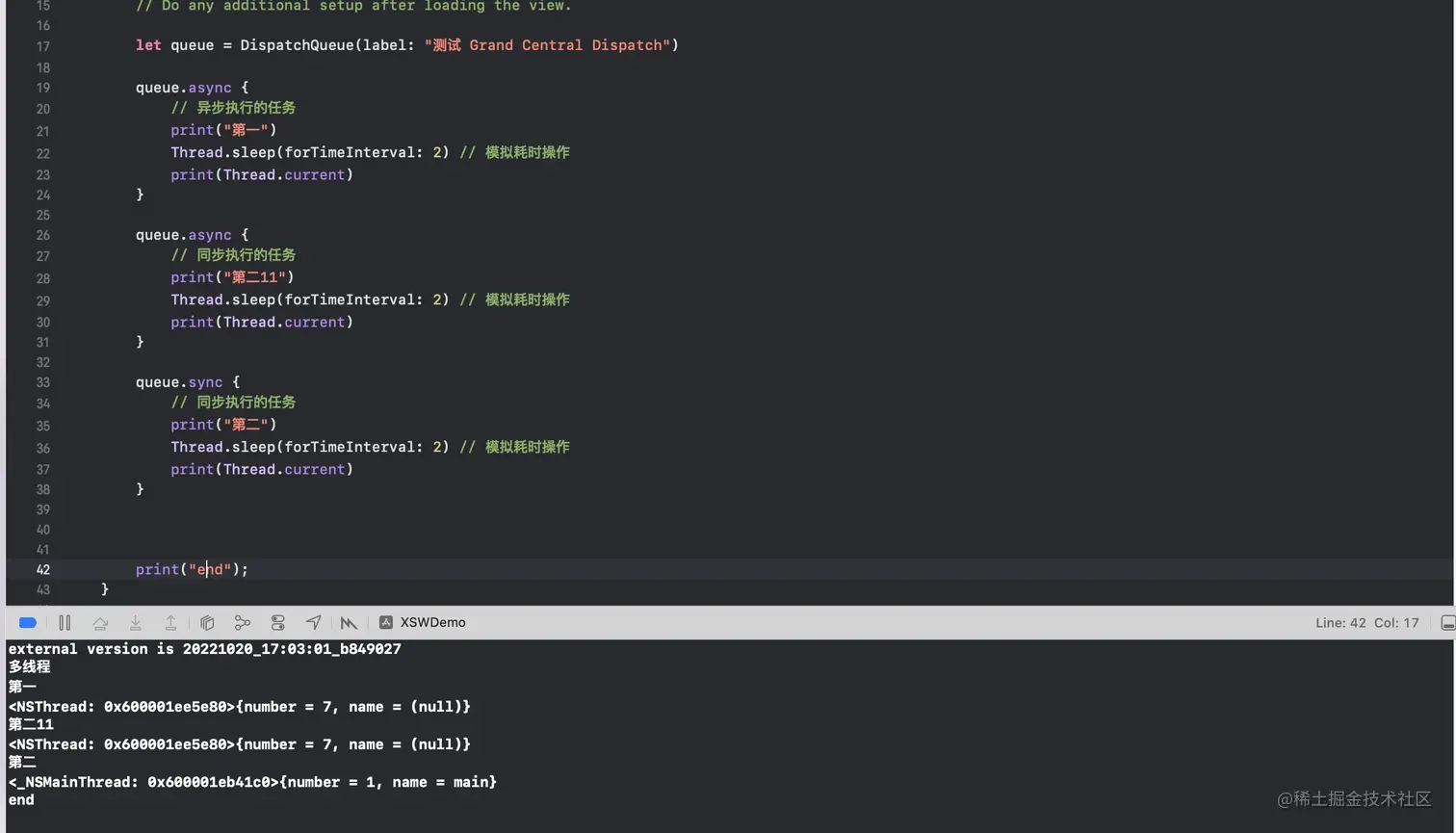1456x833 pixels.
Task: Toggle the breakpoints activation button
Action: click(28, 623)
